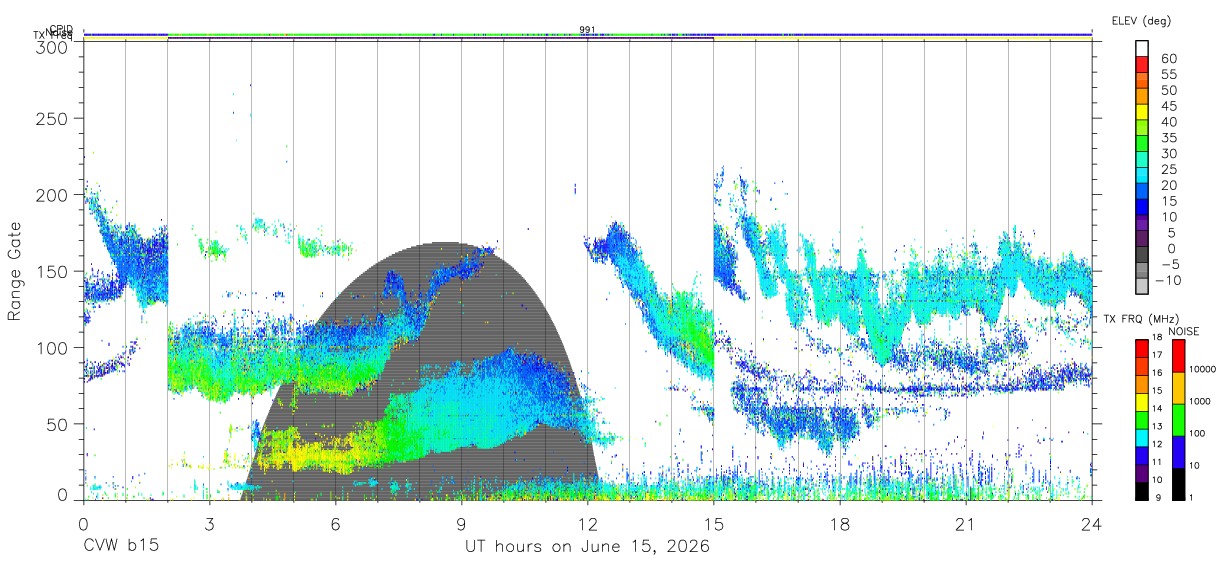Click the "200" range gate axis tick

click(x=52, y=195)
